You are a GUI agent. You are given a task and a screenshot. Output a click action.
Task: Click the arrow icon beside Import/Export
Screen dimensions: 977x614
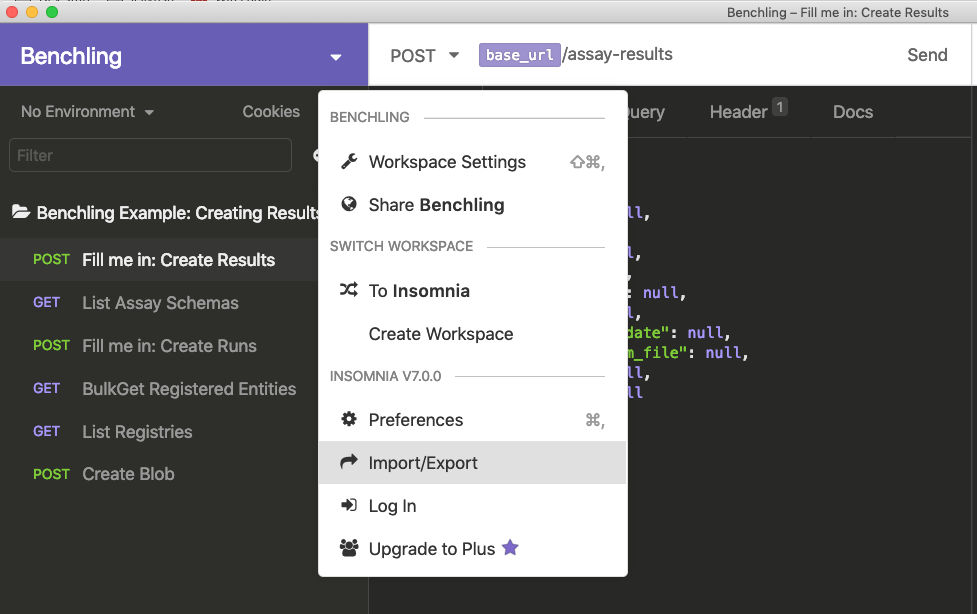coord(349,461)
